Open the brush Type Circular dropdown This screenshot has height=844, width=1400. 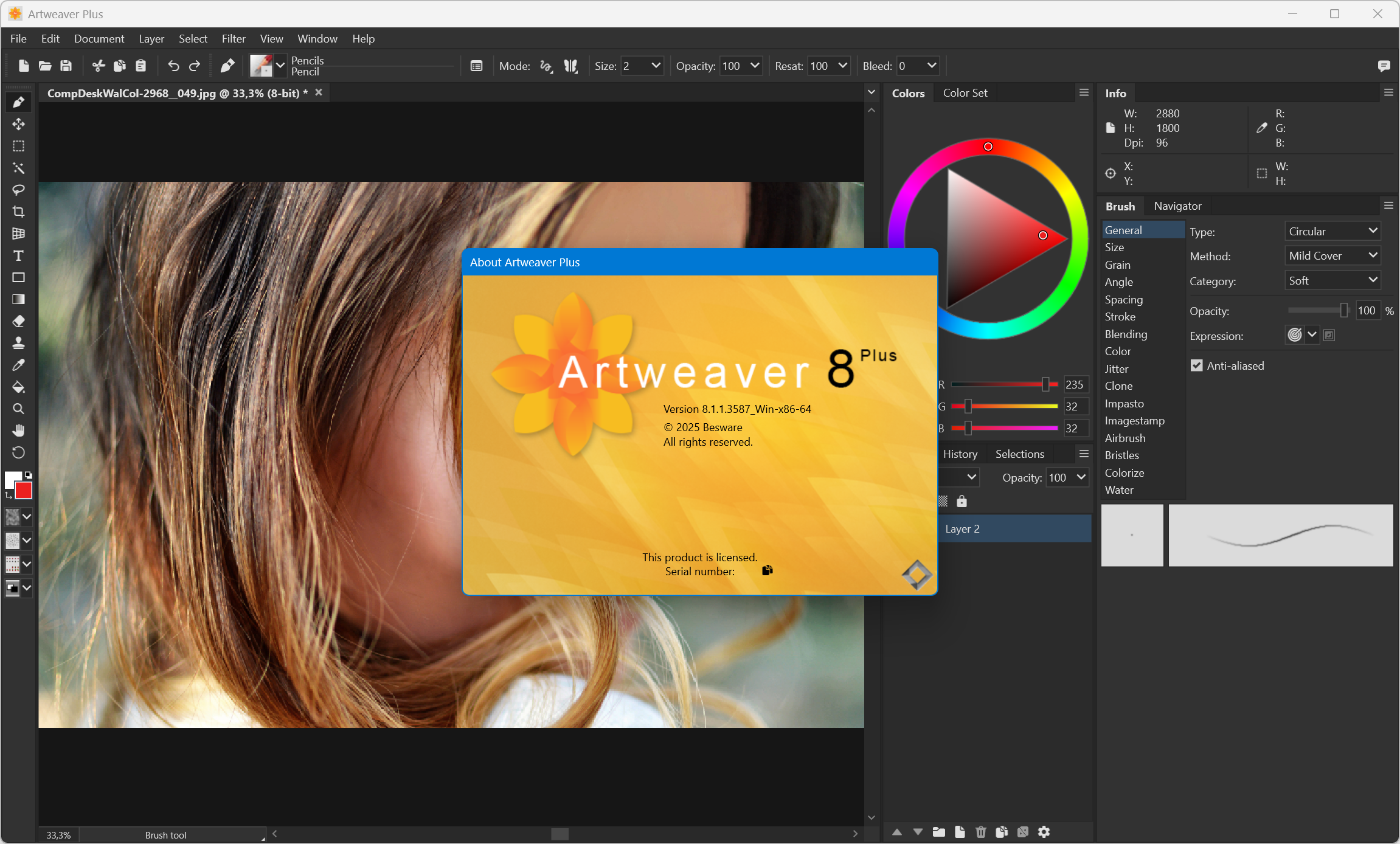click(1332, 231)
